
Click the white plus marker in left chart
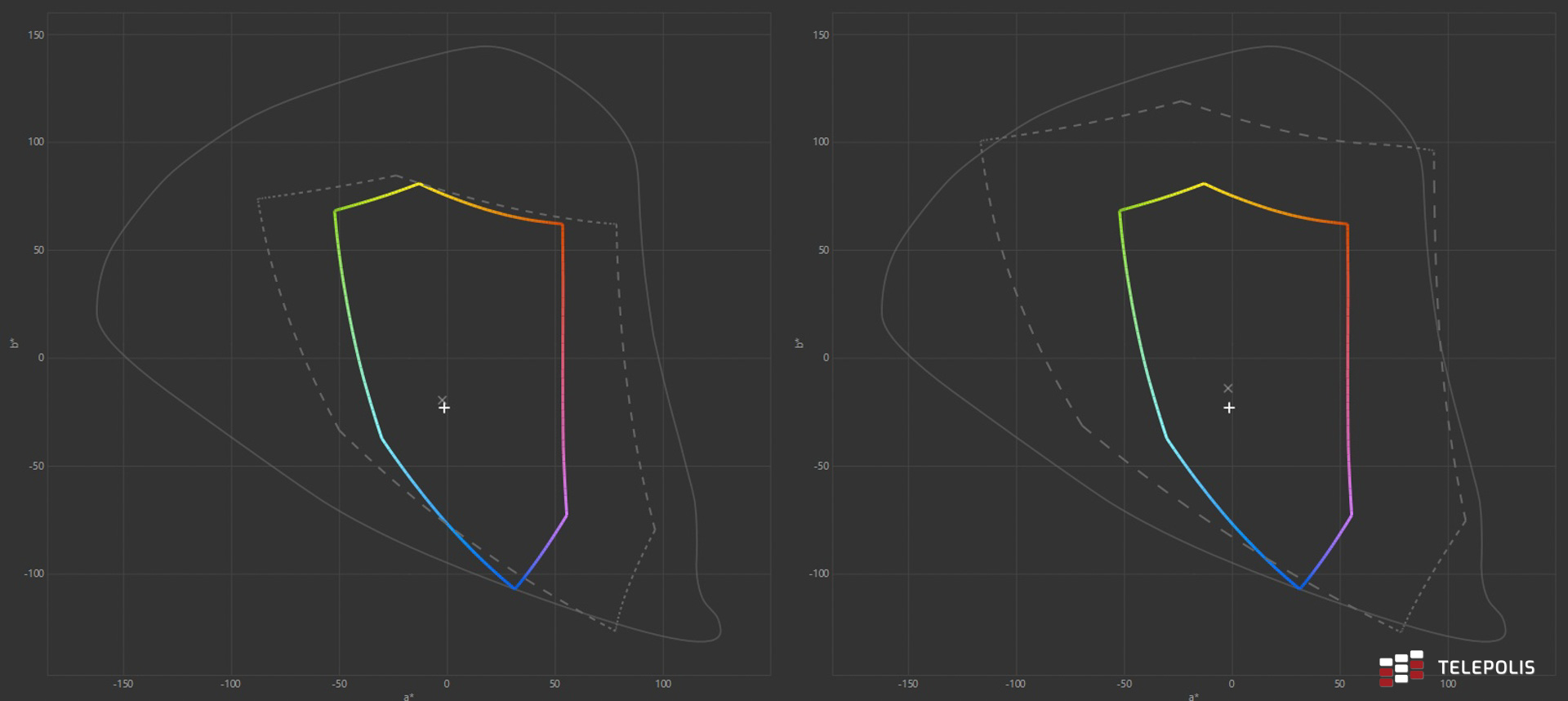tap(444, 408)
